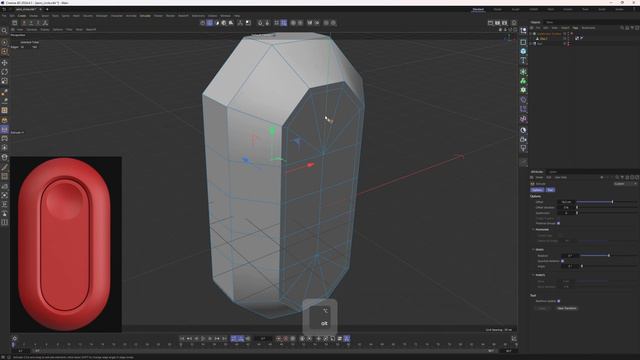The image size is (640, 360).
Task: Open Object Manager Tags menu
Action: 575,28
